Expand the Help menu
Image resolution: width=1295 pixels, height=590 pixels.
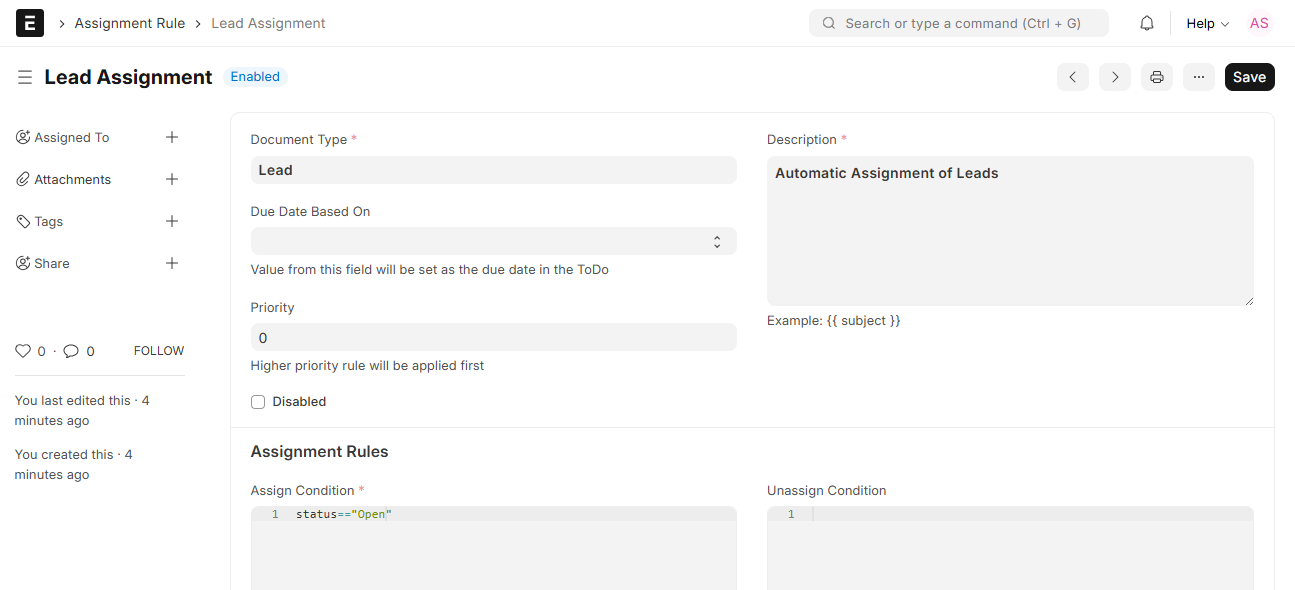click(x=1207, y=23)
